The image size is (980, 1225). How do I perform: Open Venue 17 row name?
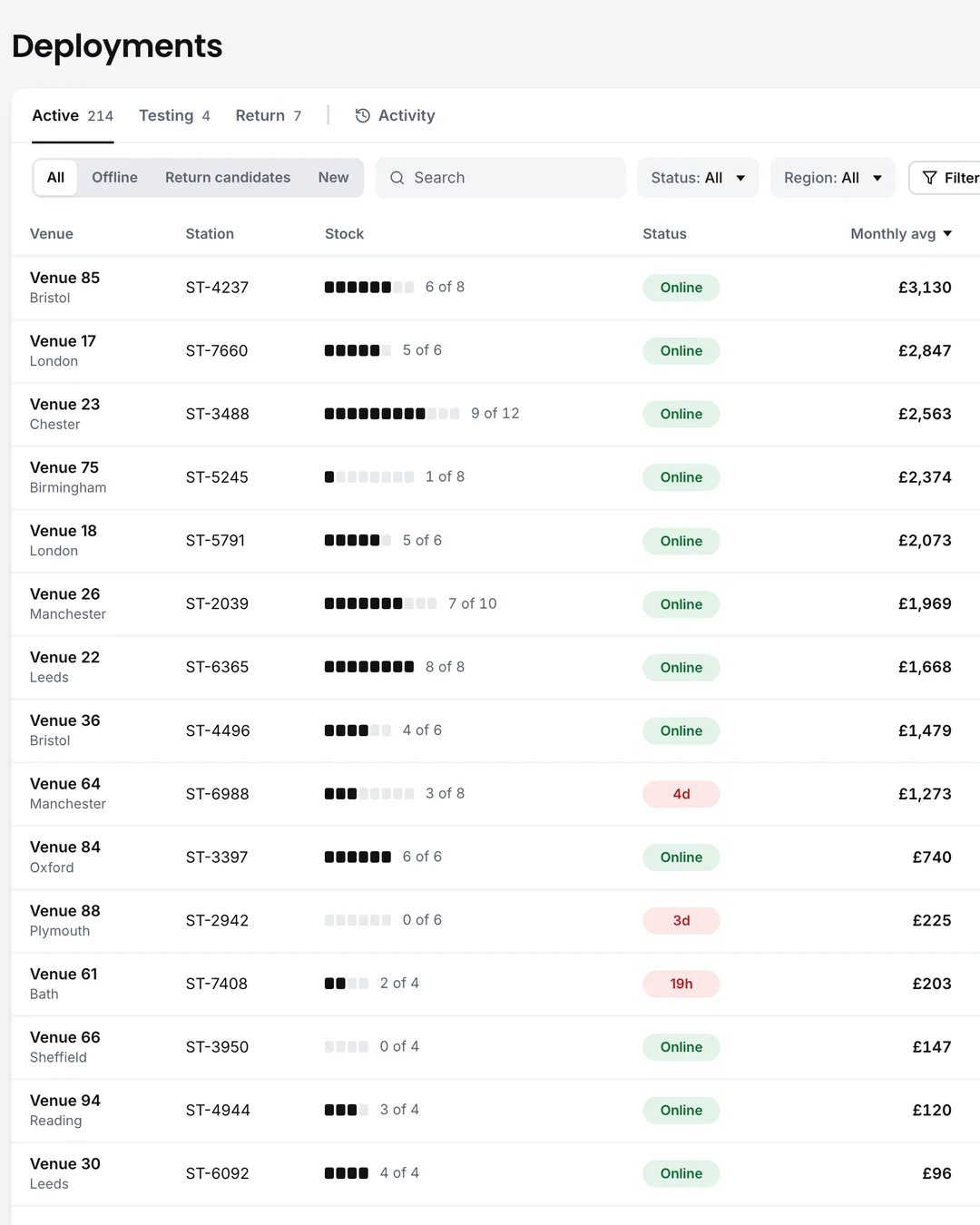click(63, 341)
